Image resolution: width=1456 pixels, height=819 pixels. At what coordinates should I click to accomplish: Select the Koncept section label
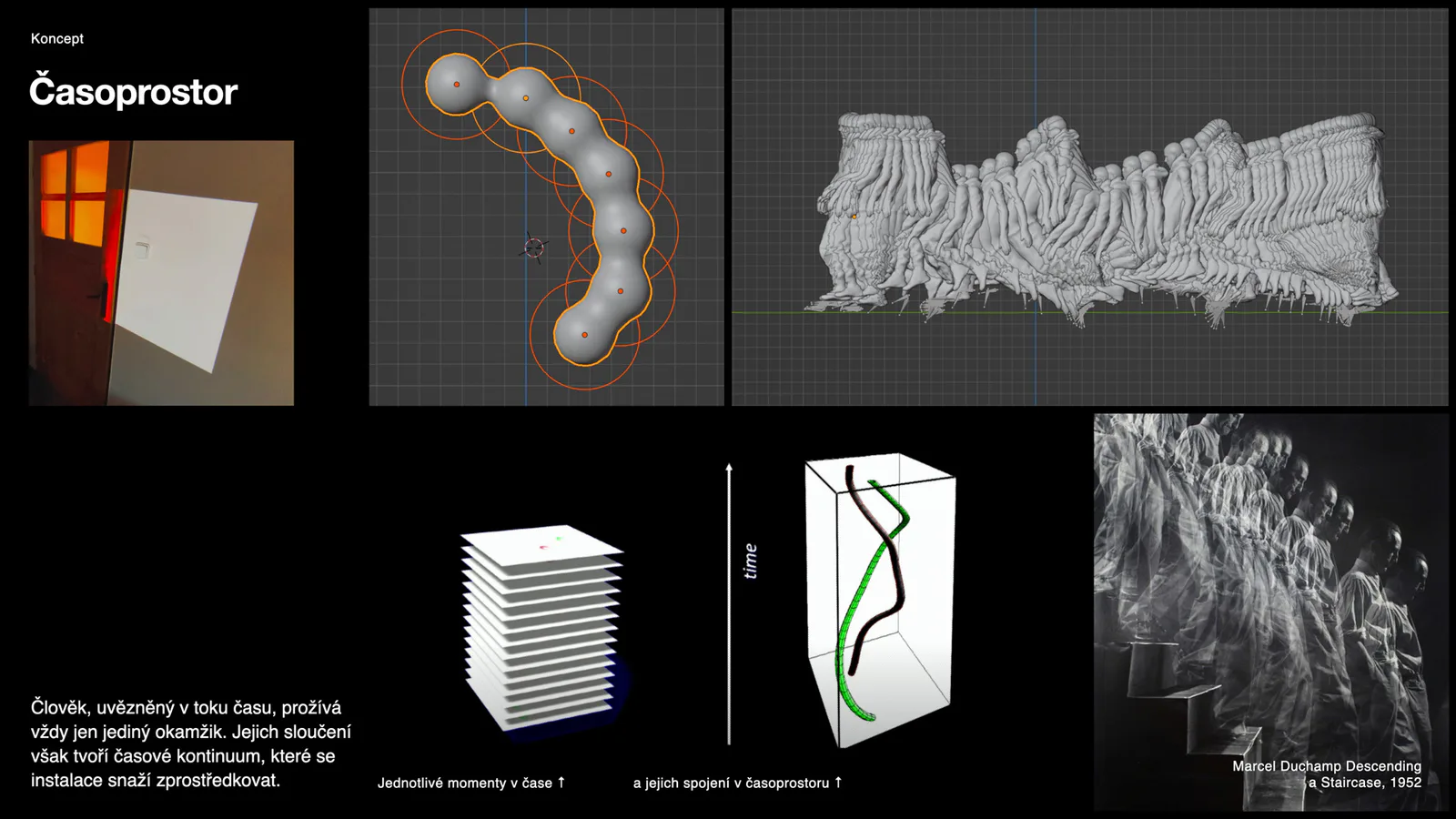(57, 38)
